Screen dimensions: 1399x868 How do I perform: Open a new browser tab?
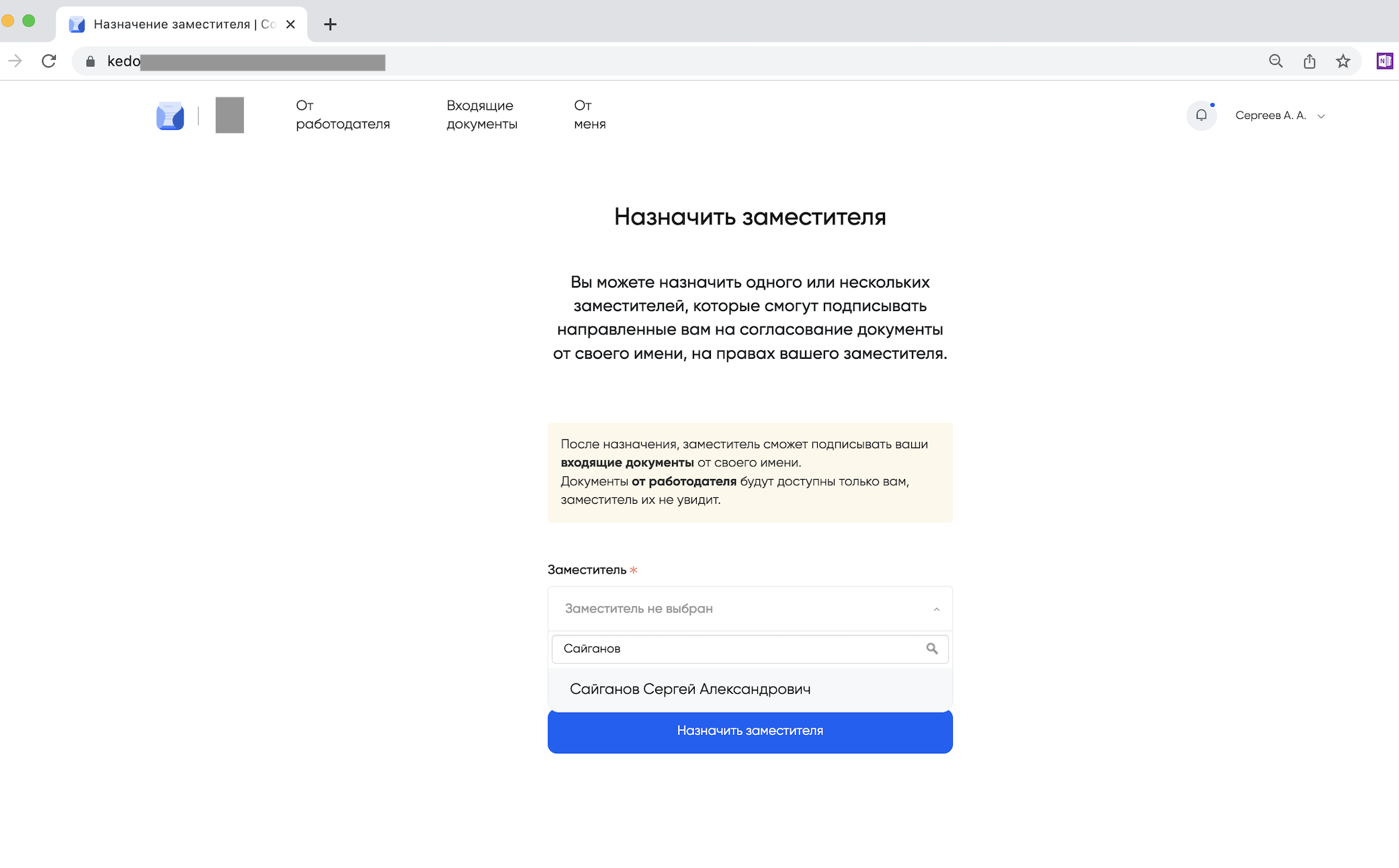pyautogui.click(x=330, y=25)
